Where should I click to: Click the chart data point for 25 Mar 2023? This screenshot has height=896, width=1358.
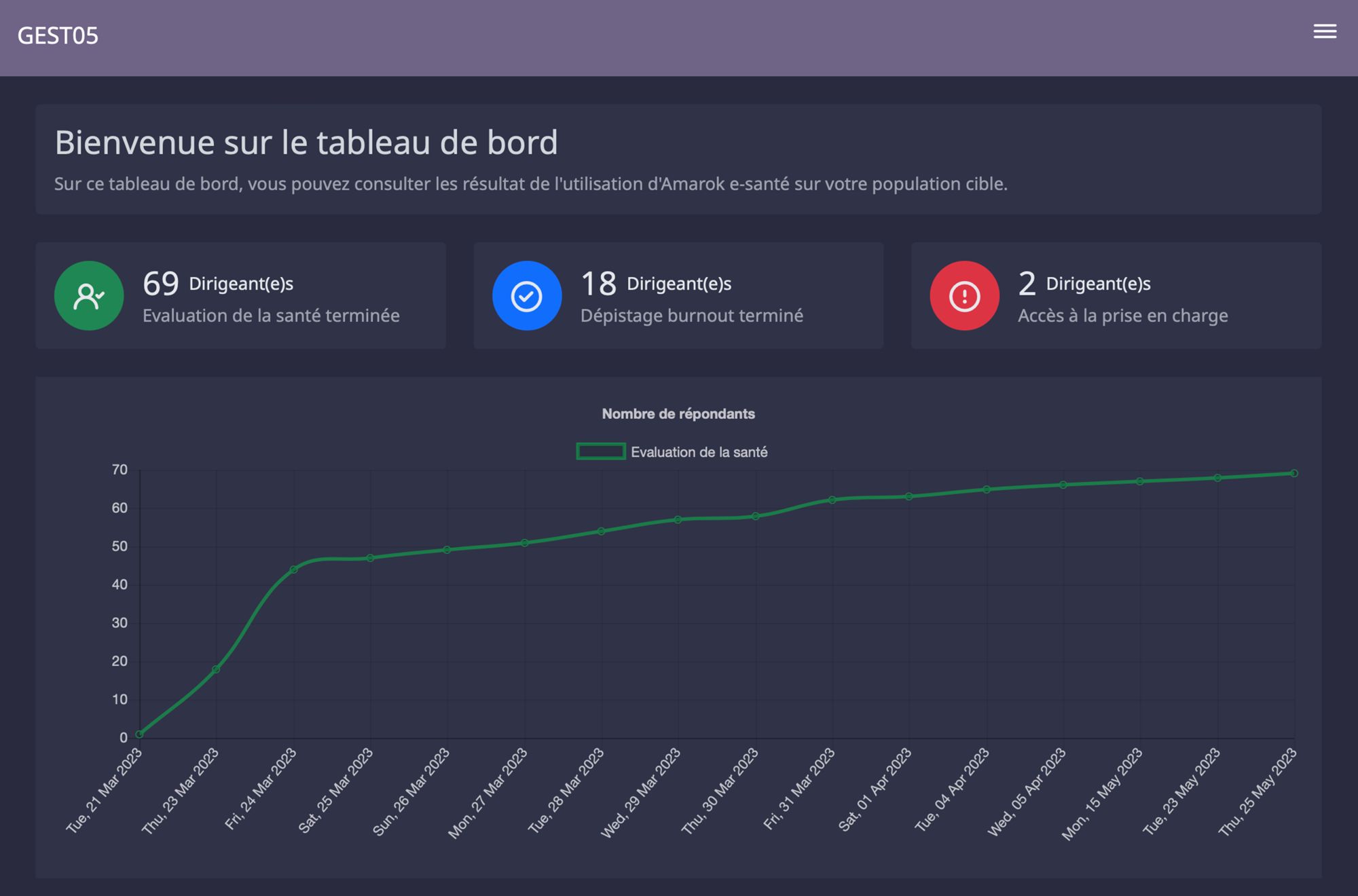370,558
